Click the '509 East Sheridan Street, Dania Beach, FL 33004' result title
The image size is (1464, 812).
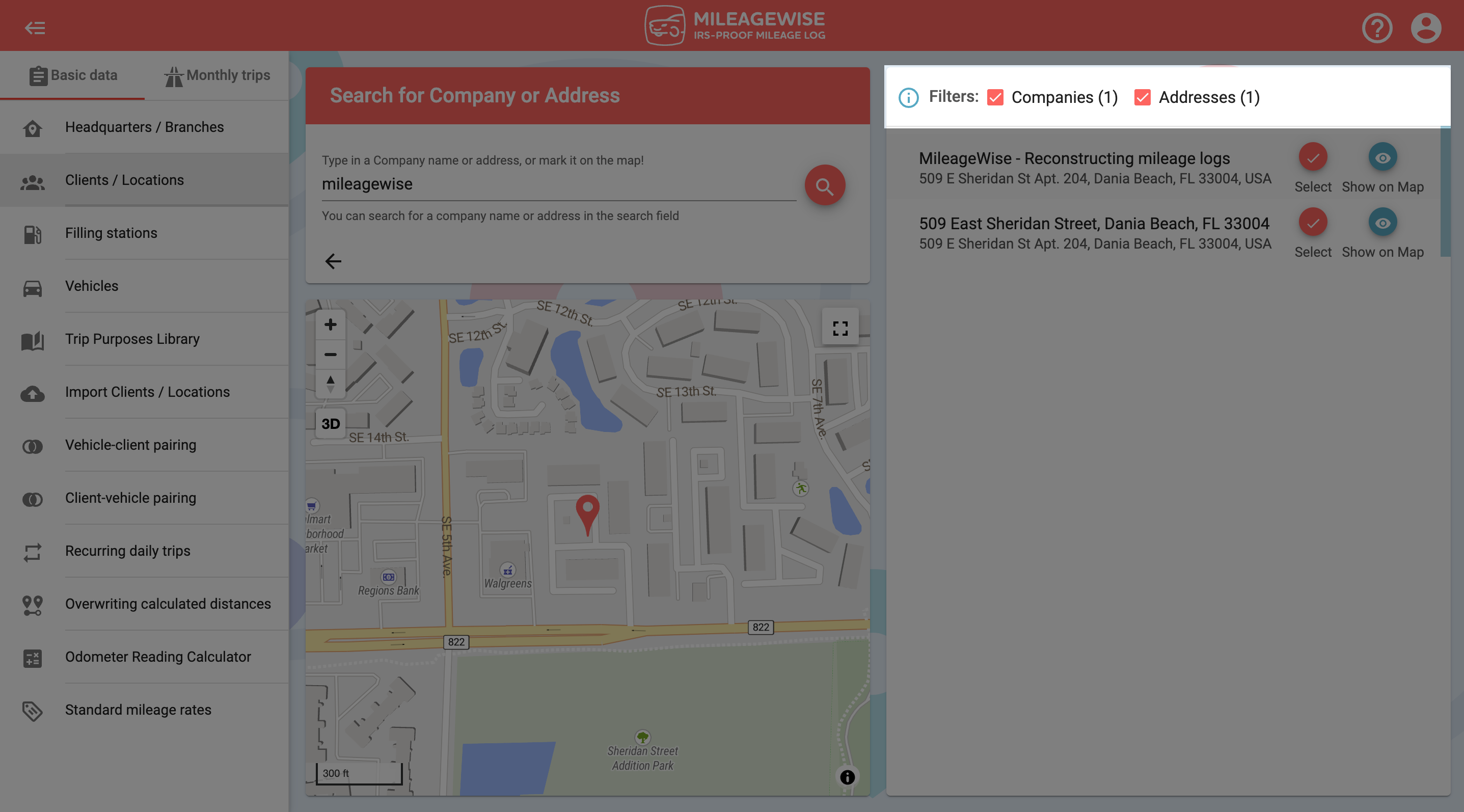click(x=1094, y=223)
